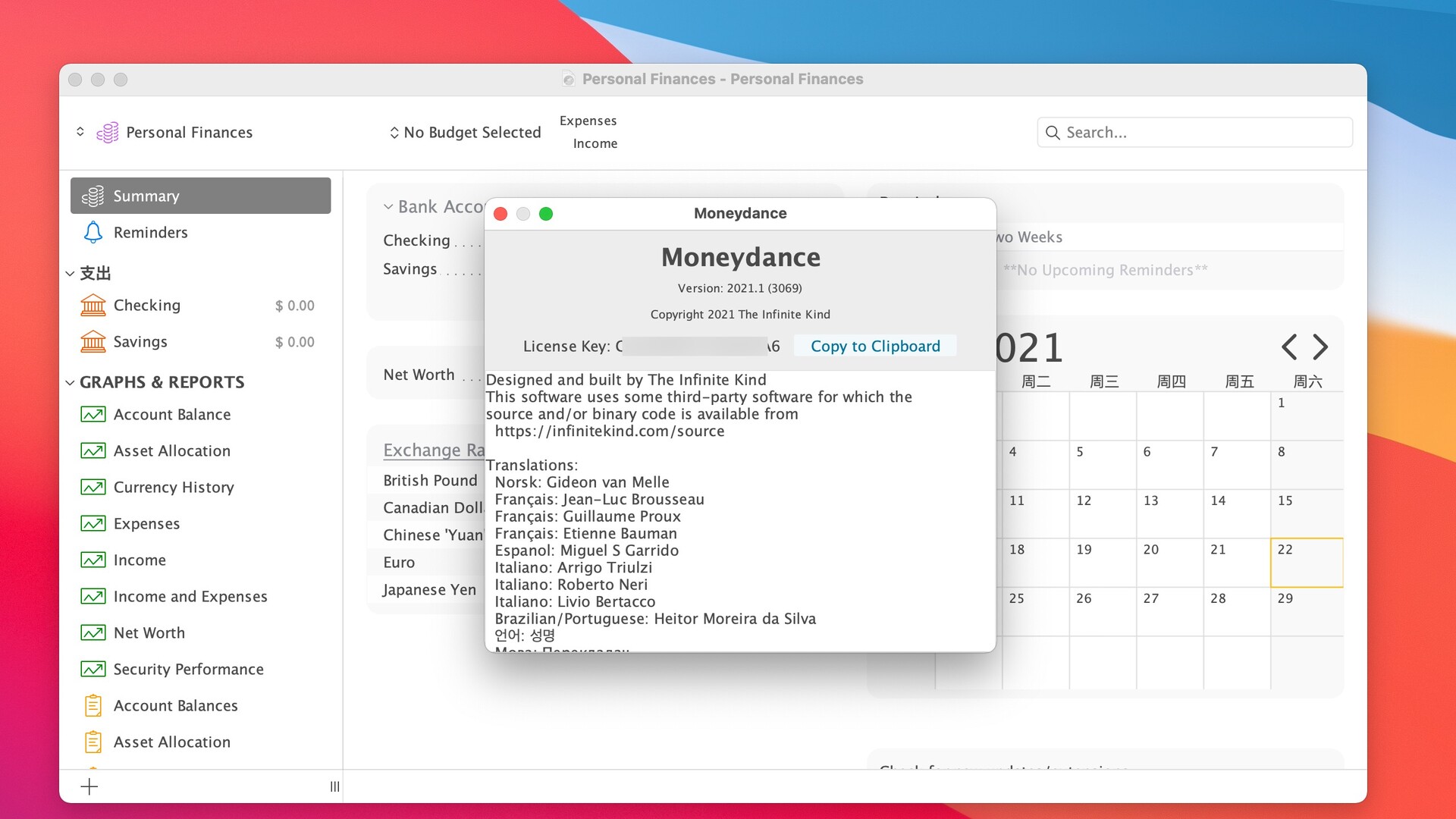1456x819 pixels.
Task: Go to next month in calendar
Action: (x=1320, y=347)
